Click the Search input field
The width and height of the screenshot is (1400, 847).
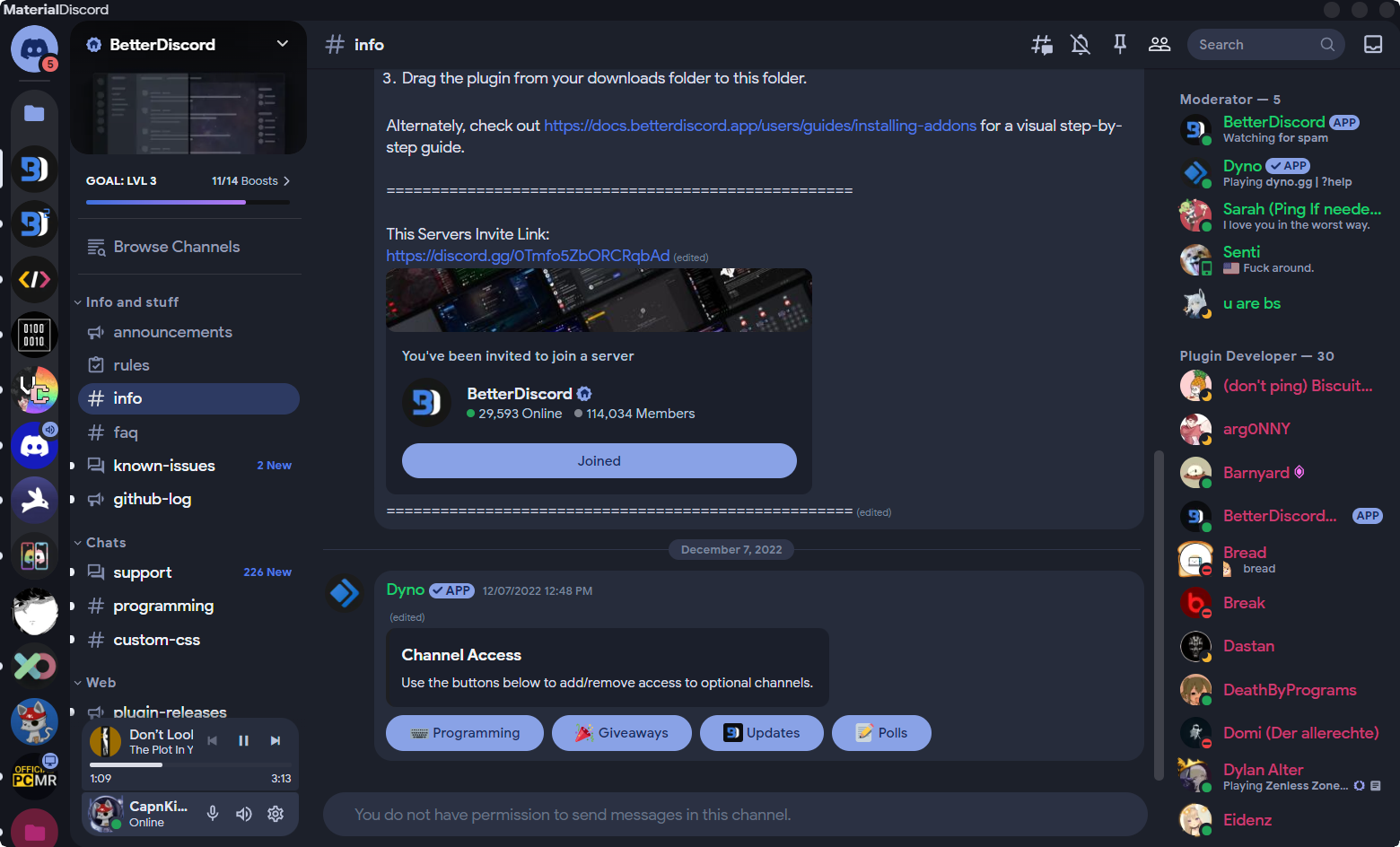click(x=1265, y=45)
